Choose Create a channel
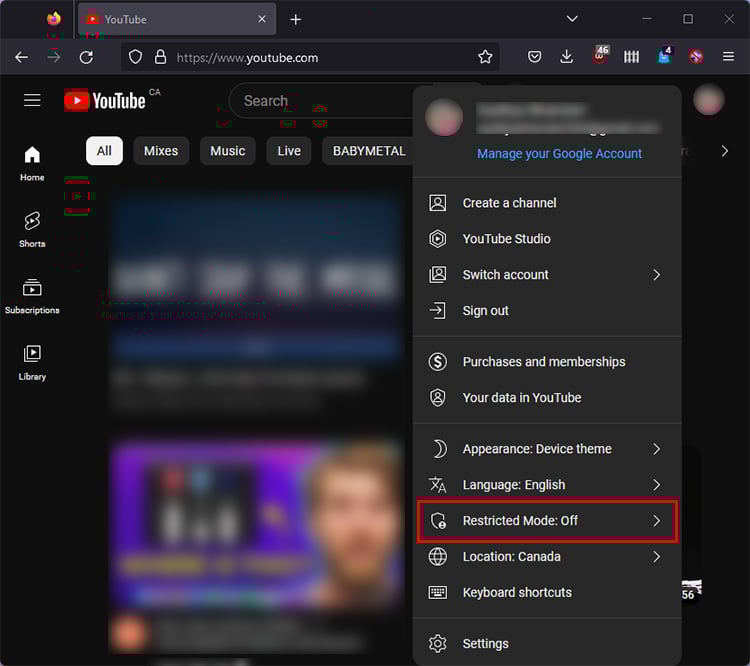Viewport: 750px width, 666px height. pos(547,203)
